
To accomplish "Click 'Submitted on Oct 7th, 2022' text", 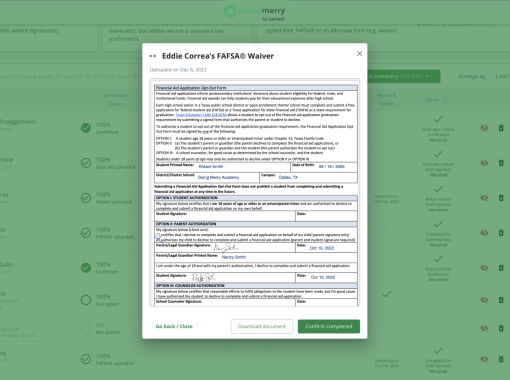I will pyautogui.click(x=387, y=199).
